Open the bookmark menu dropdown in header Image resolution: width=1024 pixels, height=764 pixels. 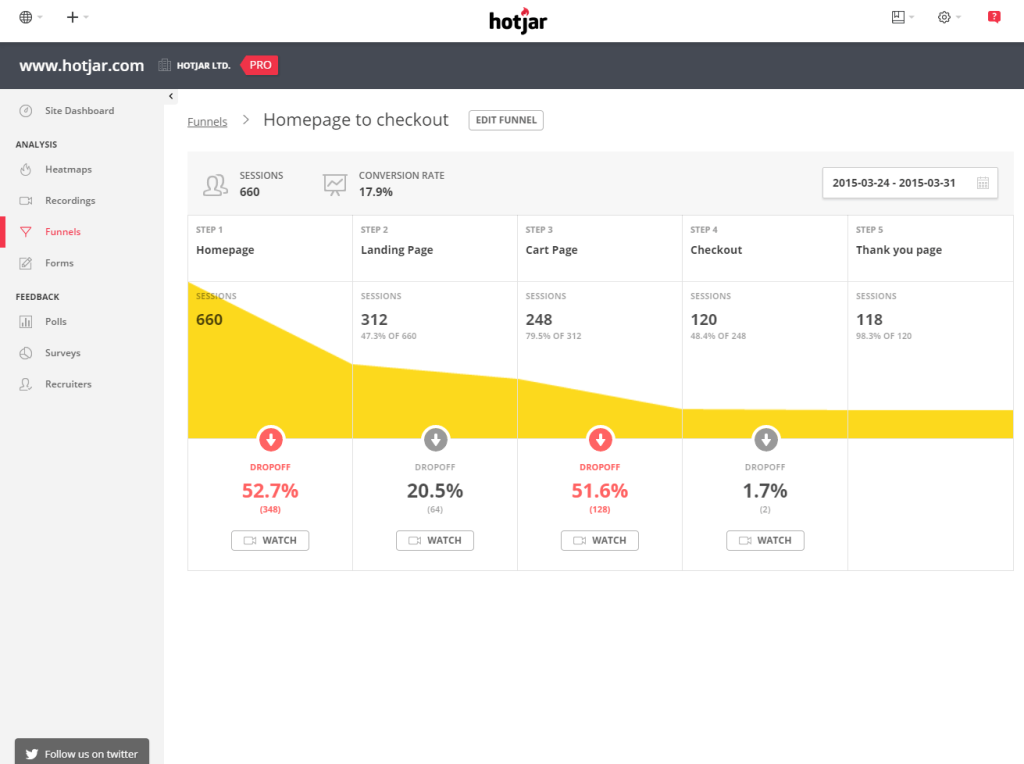[x=902, y=17]
